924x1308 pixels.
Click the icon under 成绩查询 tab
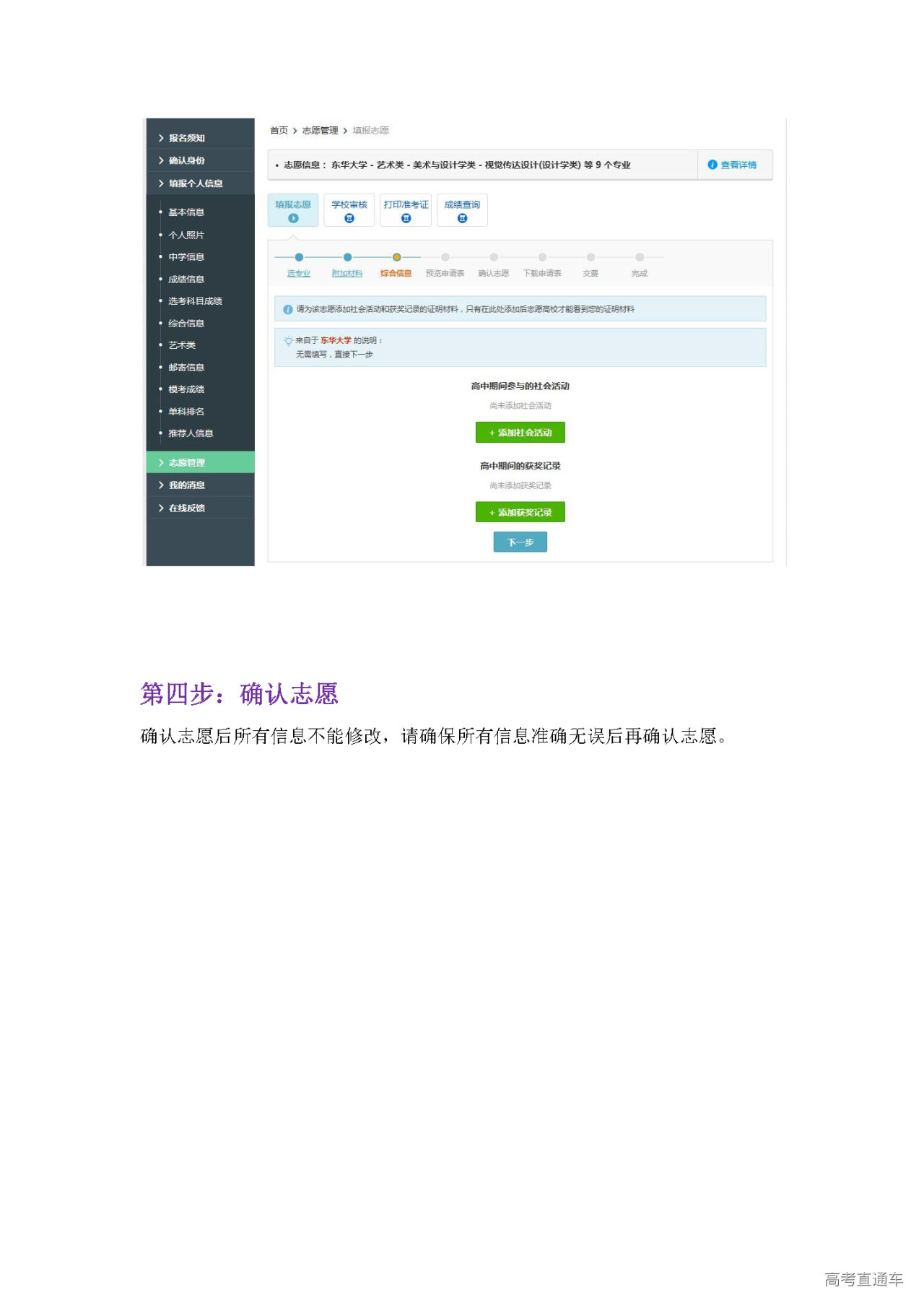[462, 218]
